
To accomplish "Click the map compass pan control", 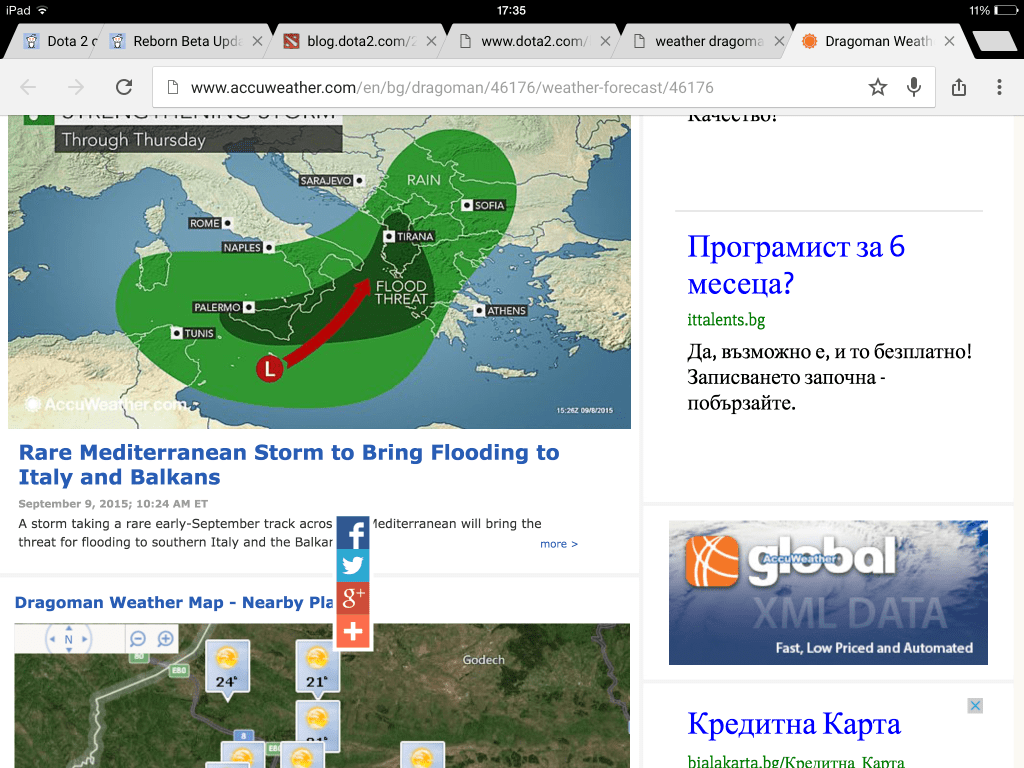I will point(68,639).
